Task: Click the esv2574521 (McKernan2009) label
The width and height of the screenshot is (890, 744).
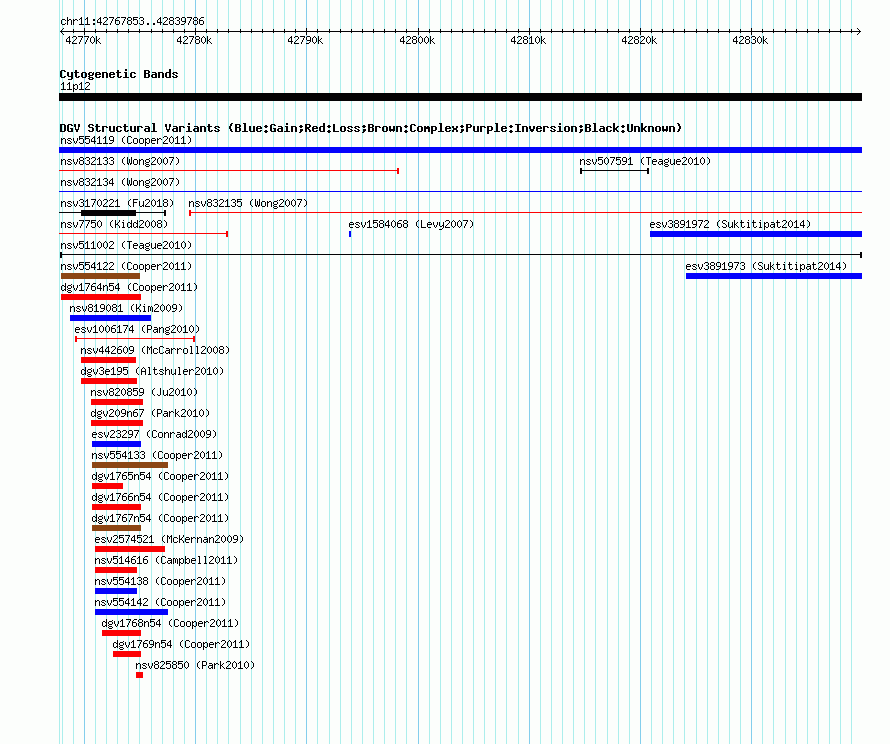Action: tap(169, 539)
